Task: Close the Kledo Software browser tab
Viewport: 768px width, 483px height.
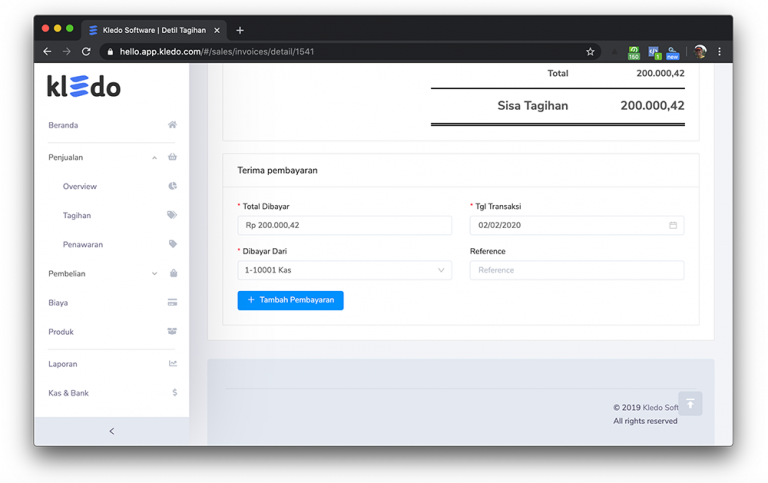Action: [x=217, y=30]
